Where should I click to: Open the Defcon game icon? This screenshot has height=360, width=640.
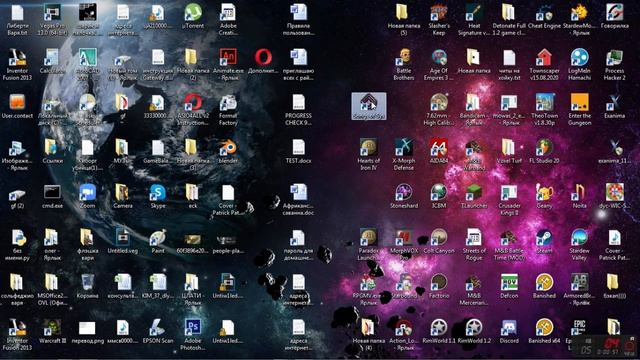pos(509,286)
